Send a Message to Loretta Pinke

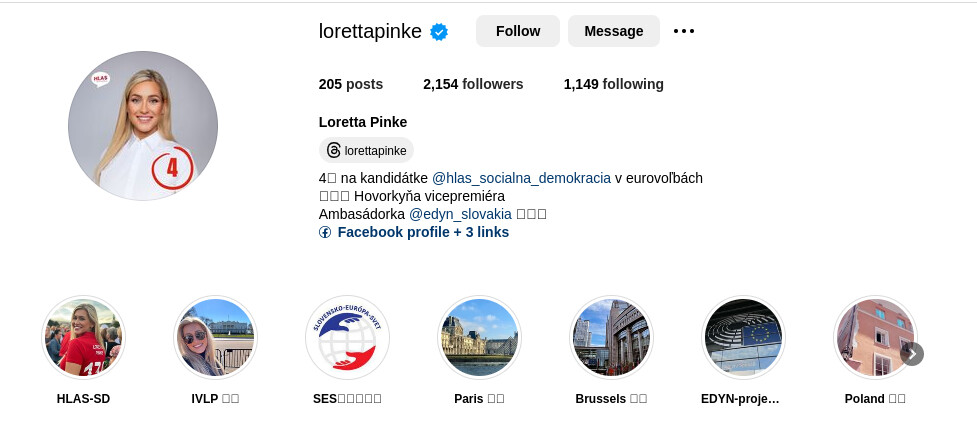(614, 31)
